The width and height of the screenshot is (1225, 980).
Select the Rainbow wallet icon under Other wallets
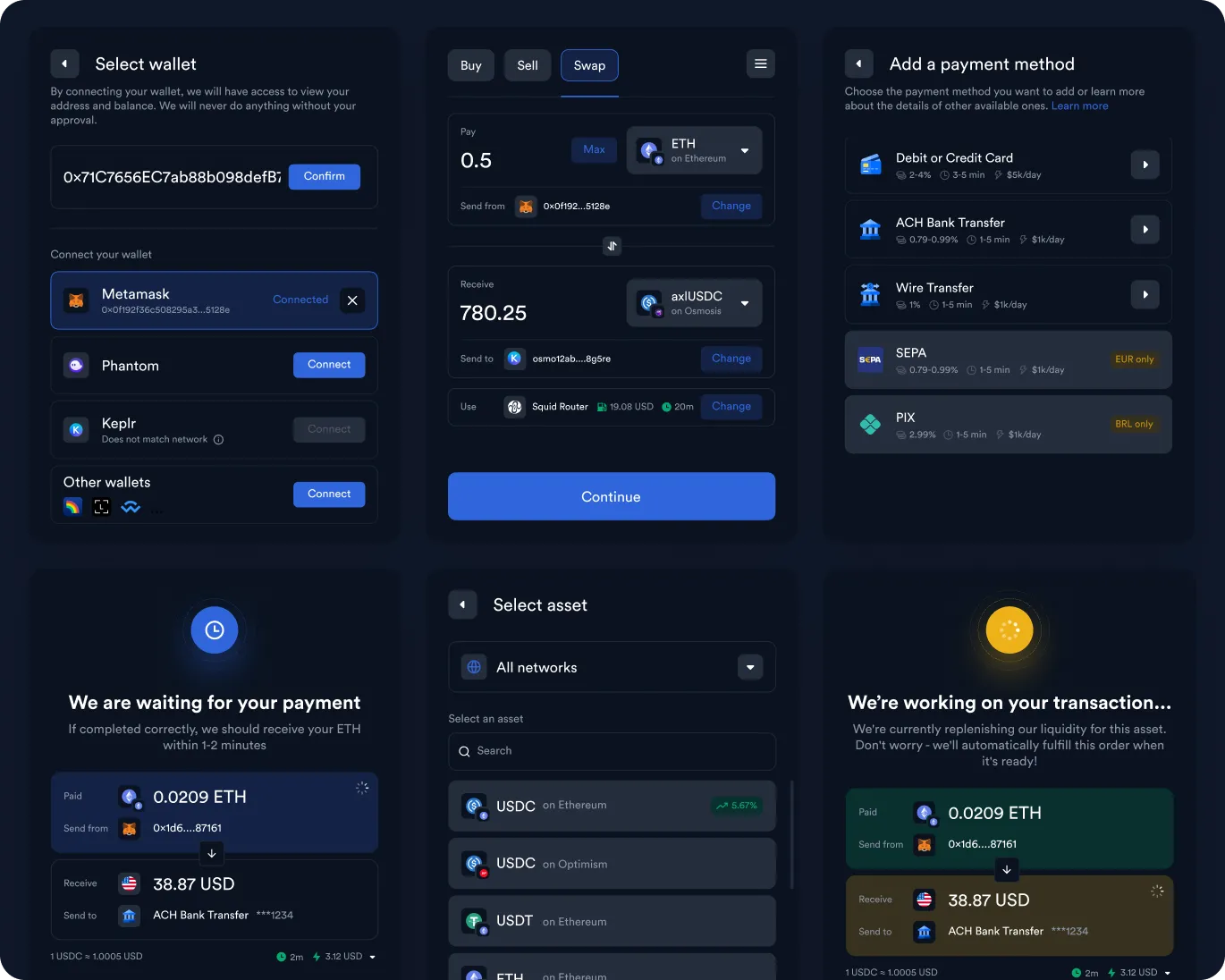tap(72, 506)
